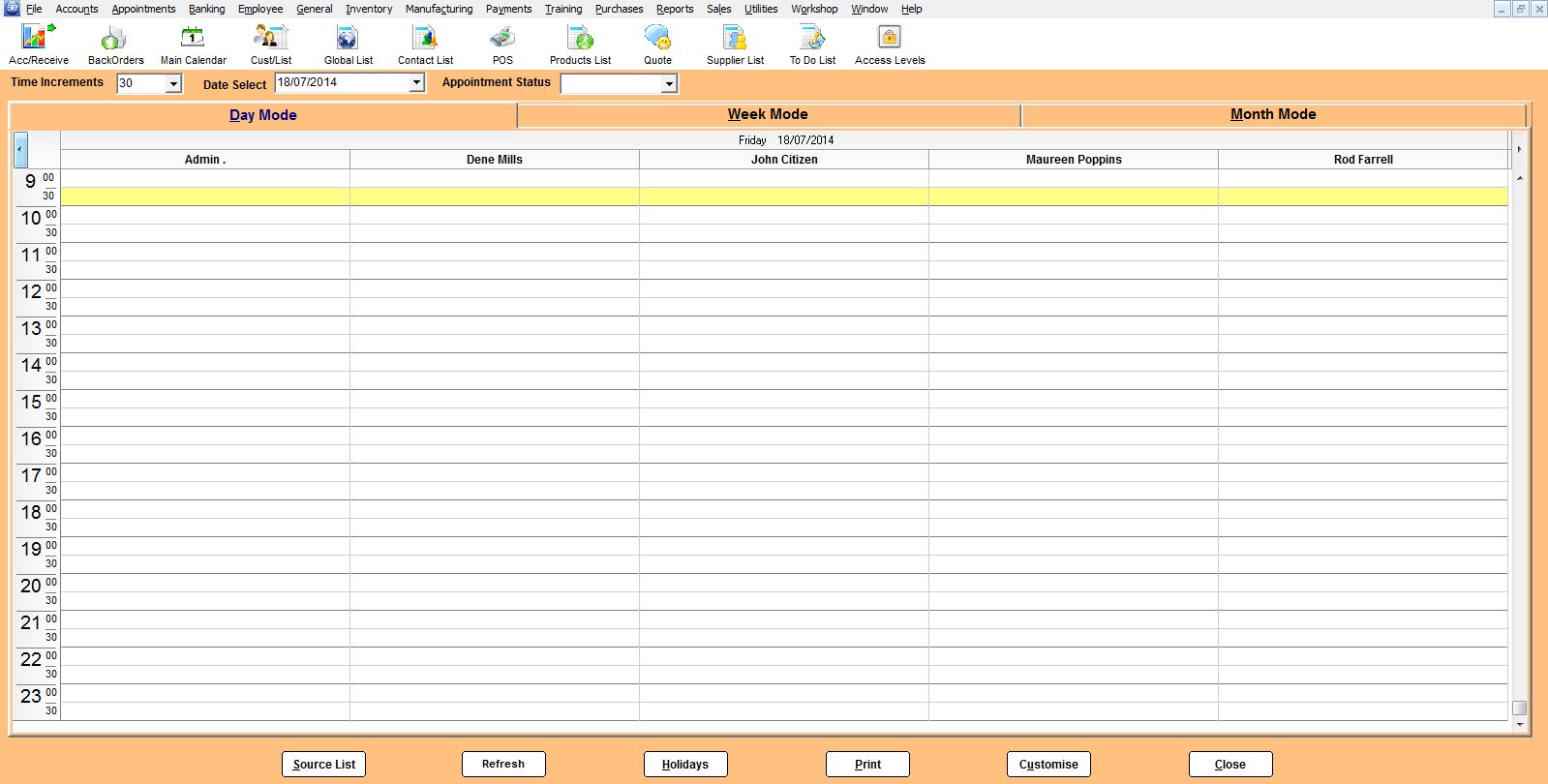Screen dimensions: 1548x784
Task: Switch to Month Mode tab
Action: 1272,114
